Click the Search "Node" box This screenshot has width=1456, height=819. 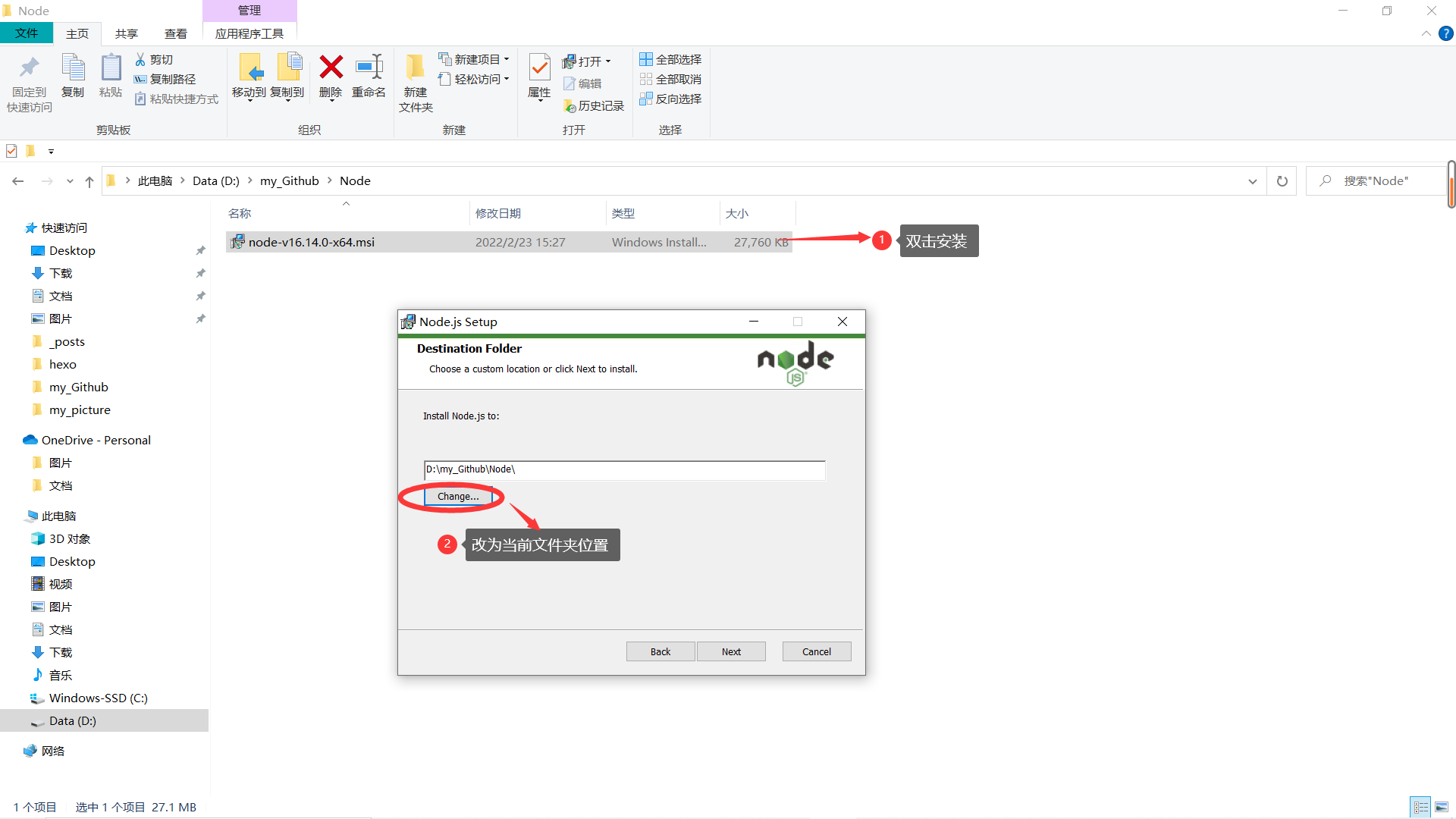[1376, 181]
